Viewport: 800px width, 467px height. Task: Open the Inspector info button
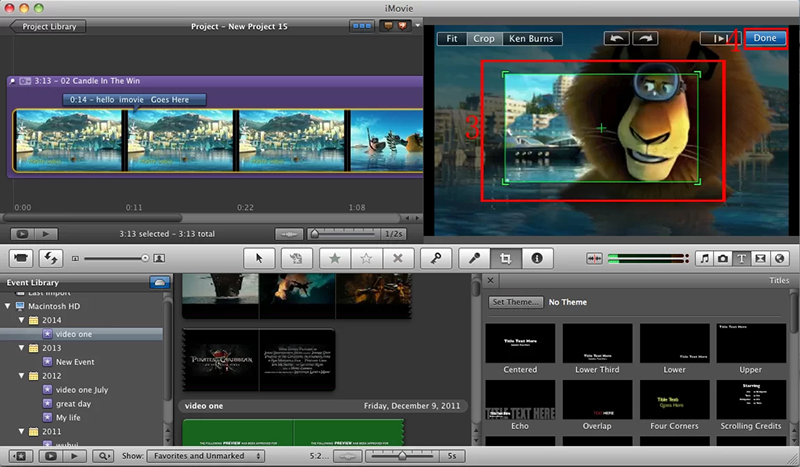tap(537, 258)
